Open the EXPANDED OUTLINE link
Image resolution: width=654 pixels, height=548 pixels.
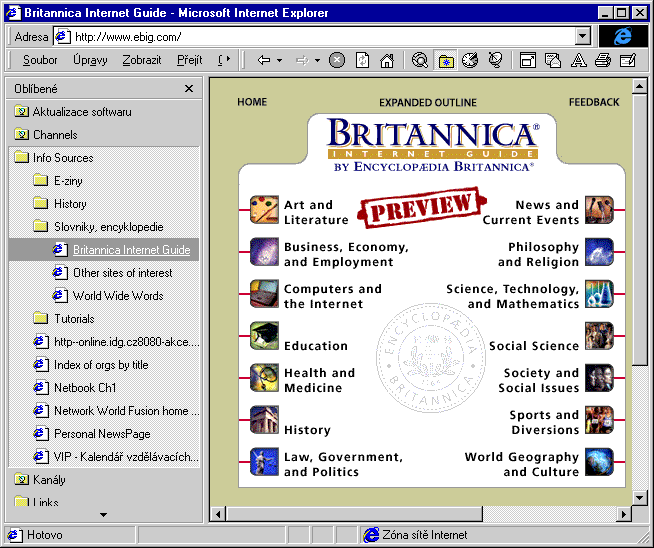428,103
